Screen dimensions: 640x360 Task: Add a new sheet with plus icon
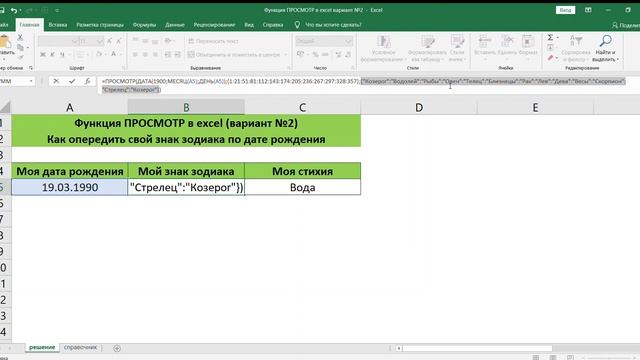coord(117,348)
